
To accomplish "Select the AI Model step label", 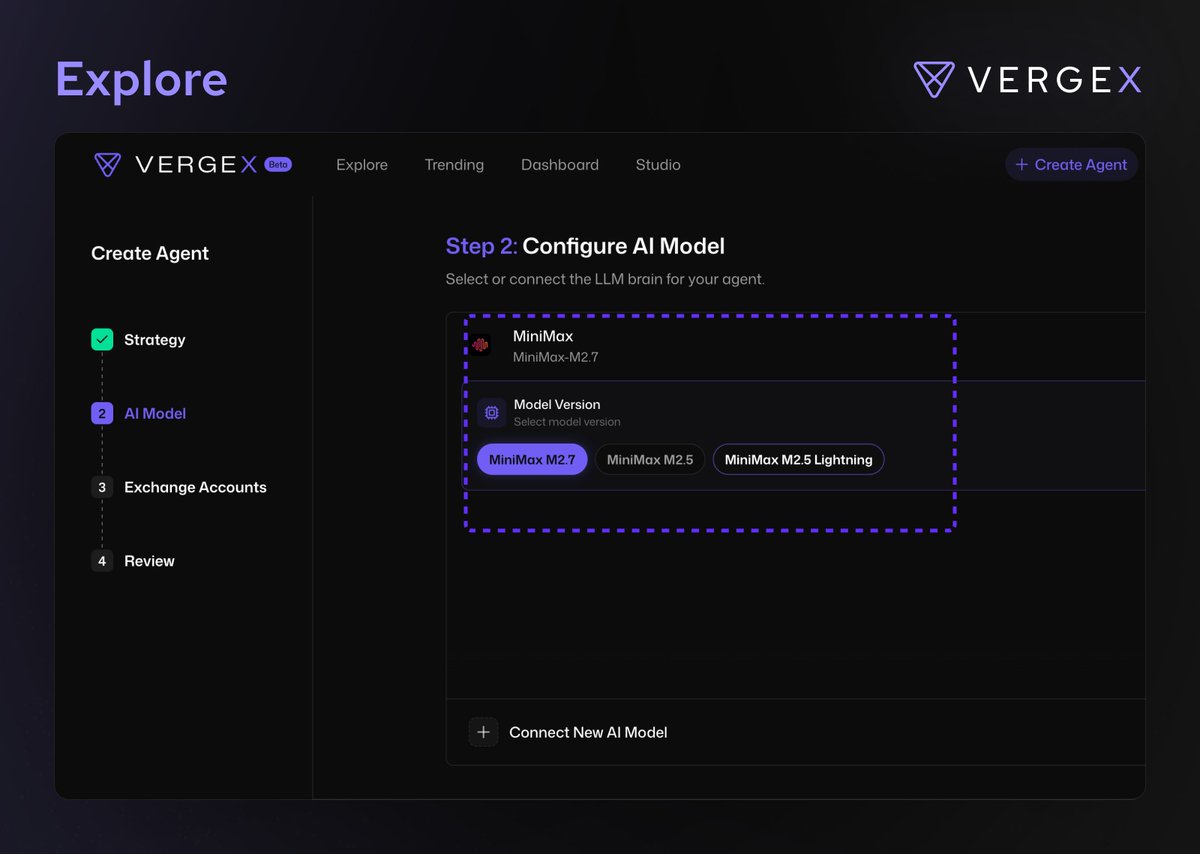I will [155, 414].
